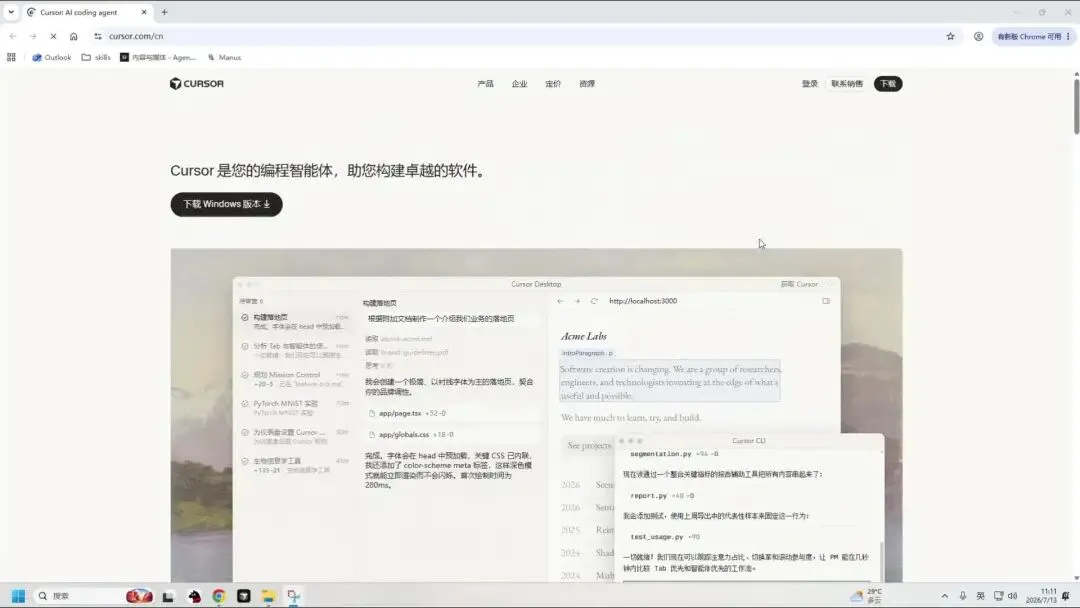Click the demo preview reload icon
1080x608 pixels.
(x=594, y=302)
